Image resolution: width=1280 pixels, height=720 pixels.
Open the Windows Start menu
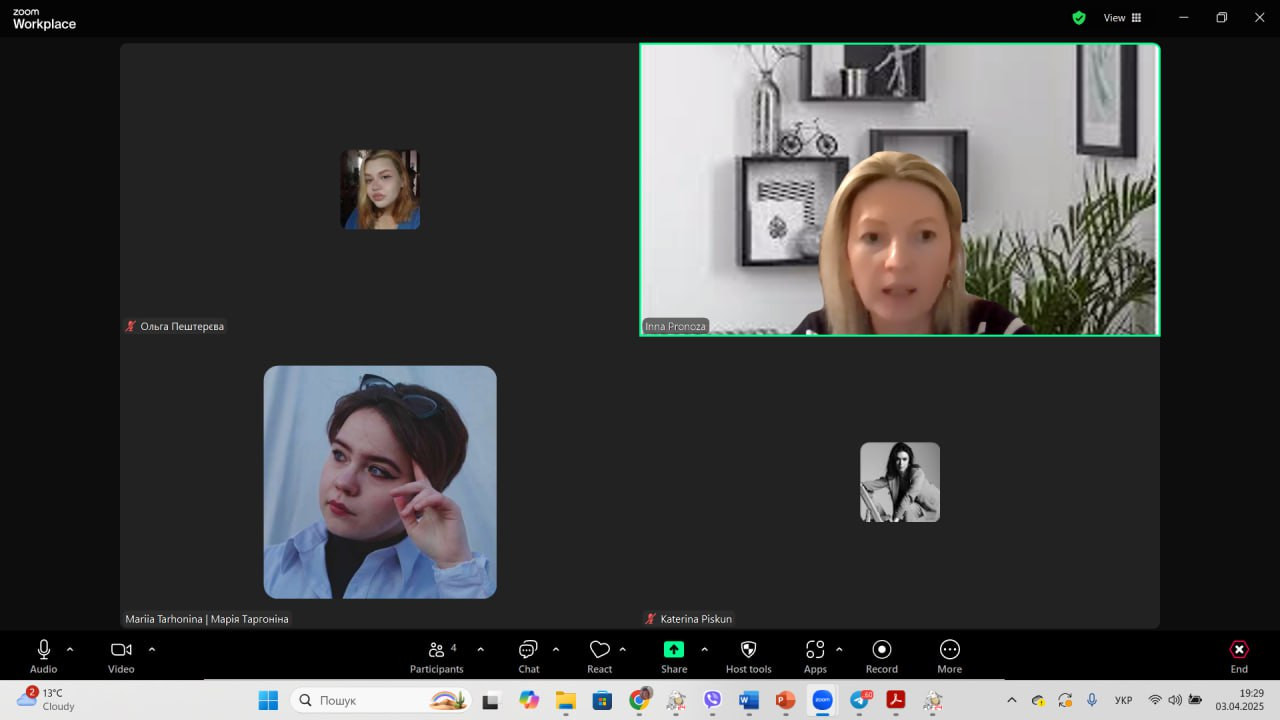pos(268,700)
